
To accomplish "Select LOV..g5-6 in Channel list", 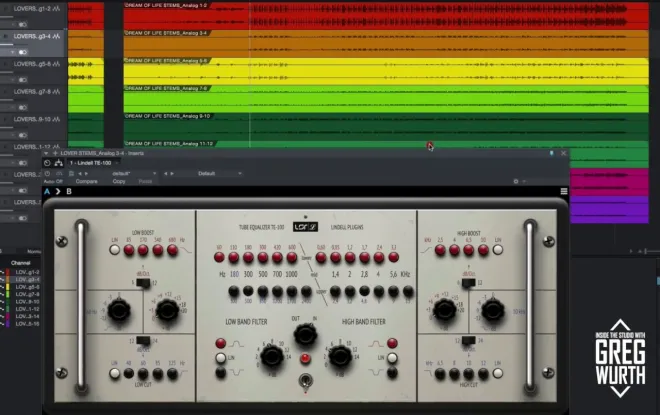I will [x=27, y=287].
